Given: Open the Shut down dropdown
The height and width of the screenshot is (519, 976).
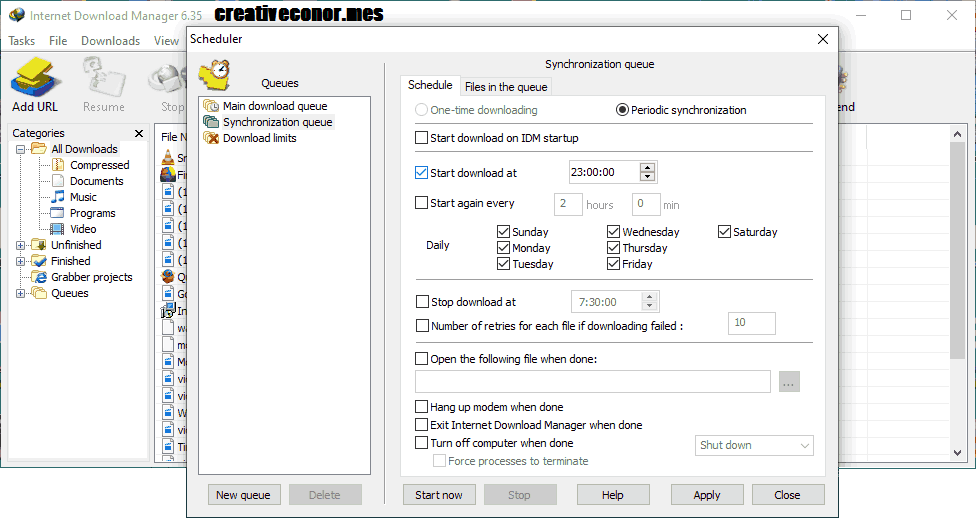Looking at the screenshot, I should [754, 446].
